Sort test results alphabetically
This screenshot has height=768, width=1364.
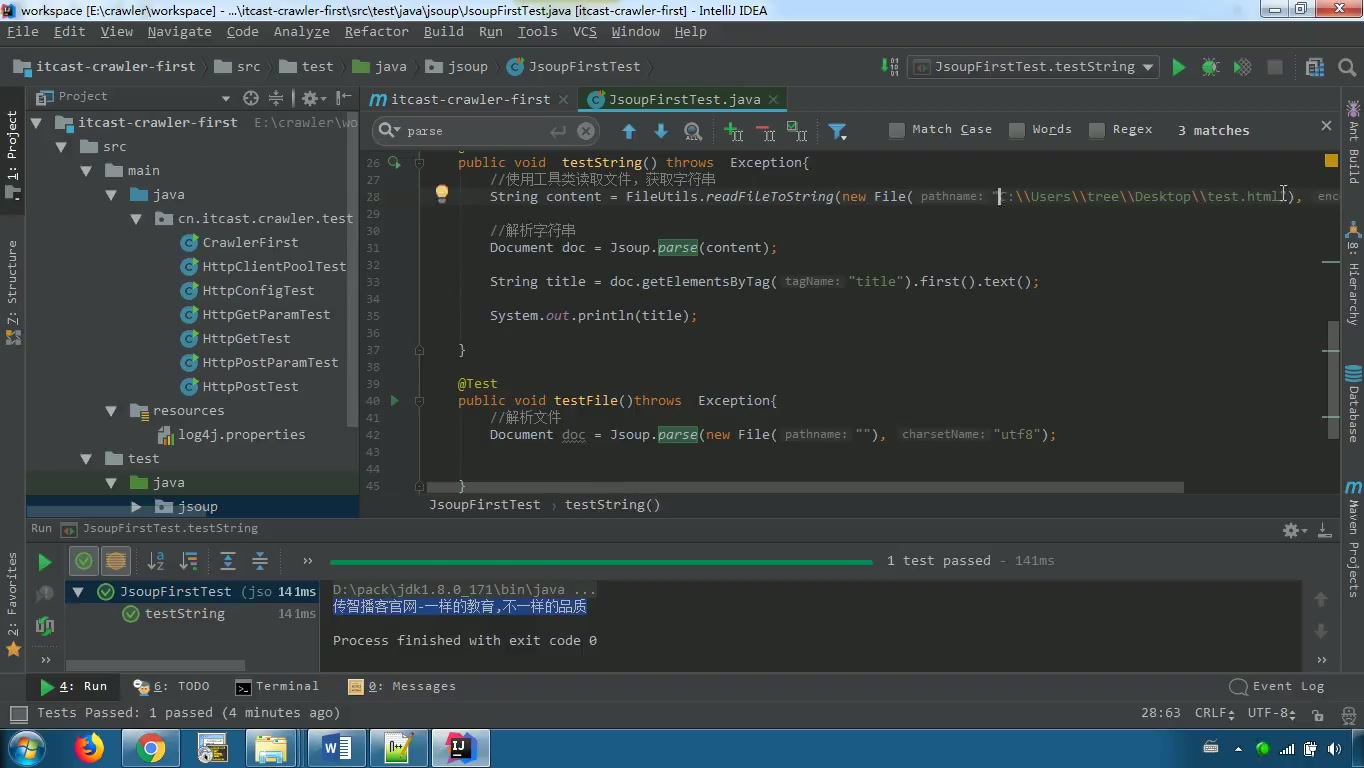156,561
